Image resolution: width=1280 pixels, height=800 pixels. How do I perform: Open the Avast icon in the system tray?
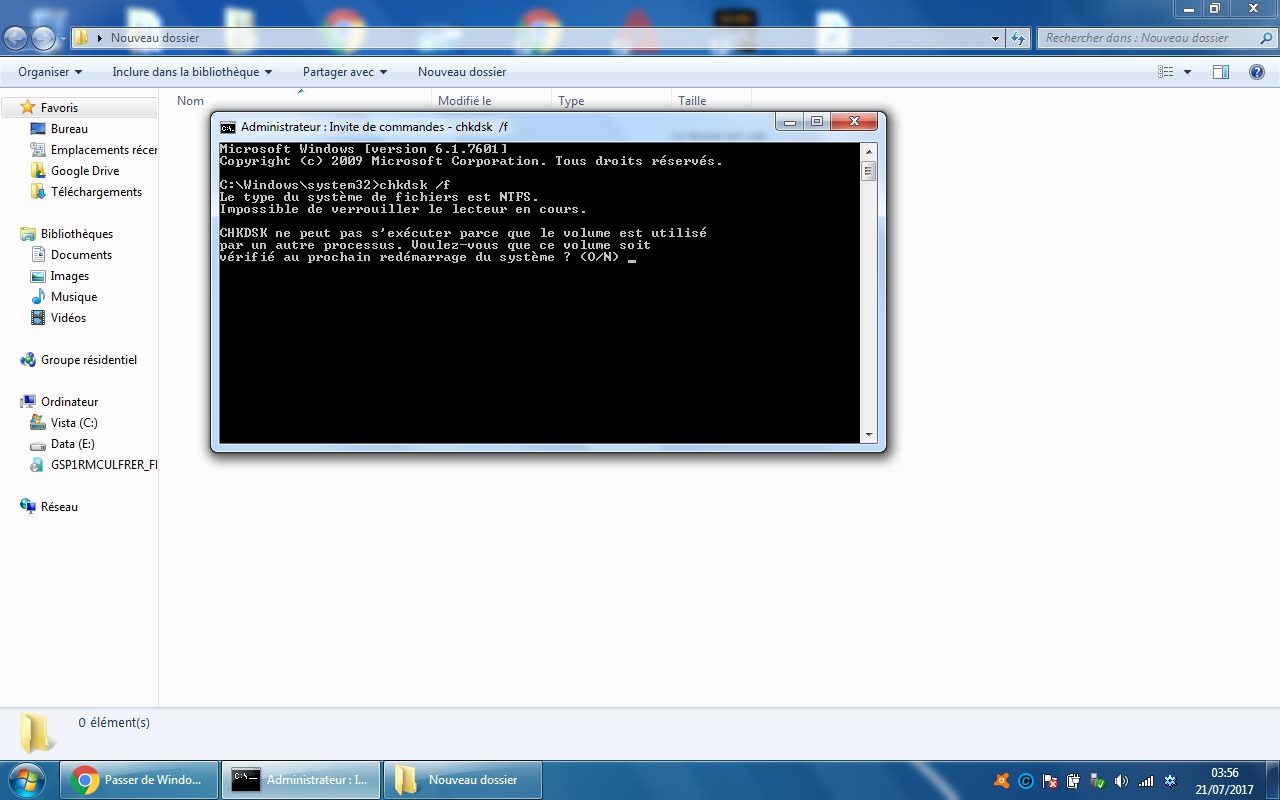tap(1003, 780)
